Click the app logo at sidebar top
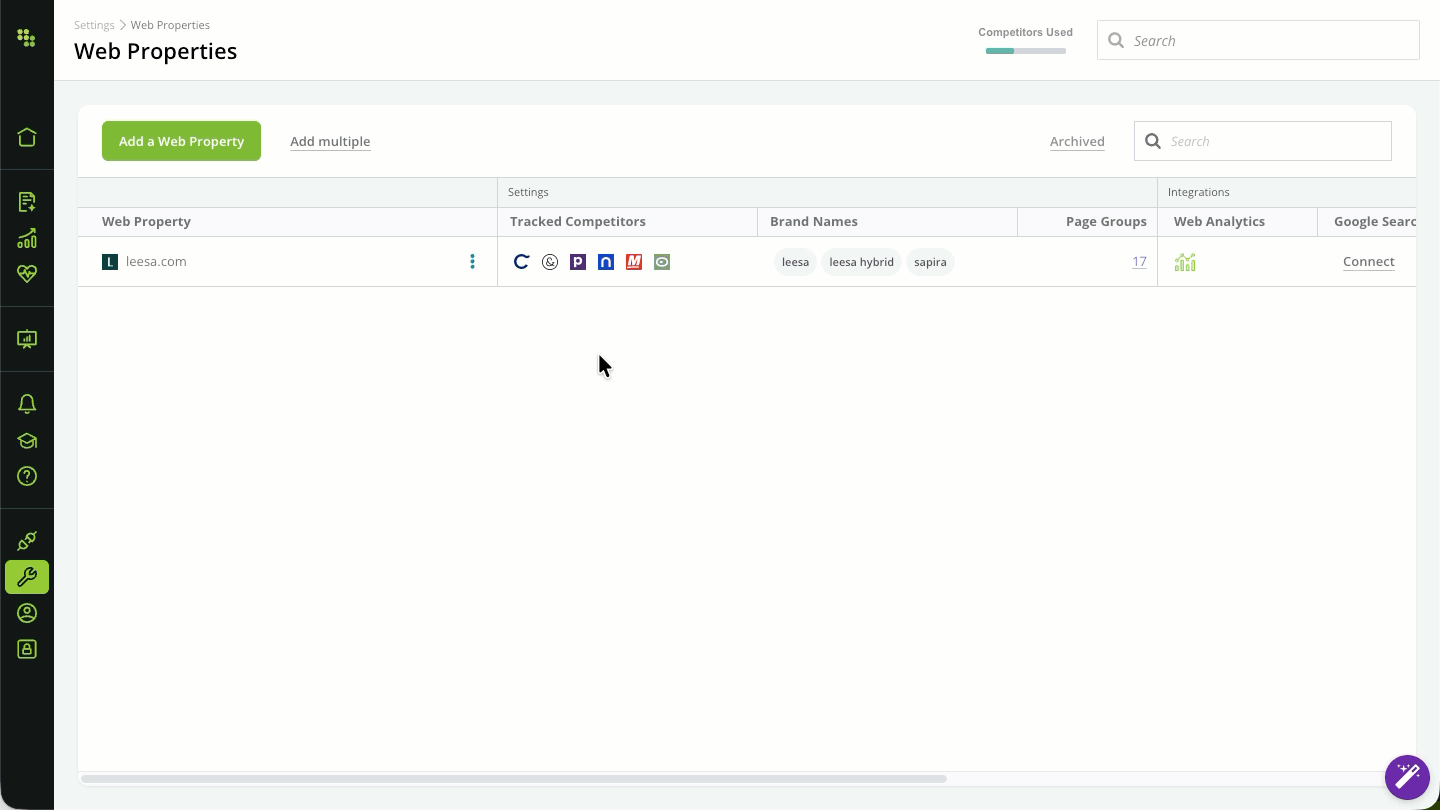The height and width of the screenshot is (810, 1440). (x=27, y=39)
